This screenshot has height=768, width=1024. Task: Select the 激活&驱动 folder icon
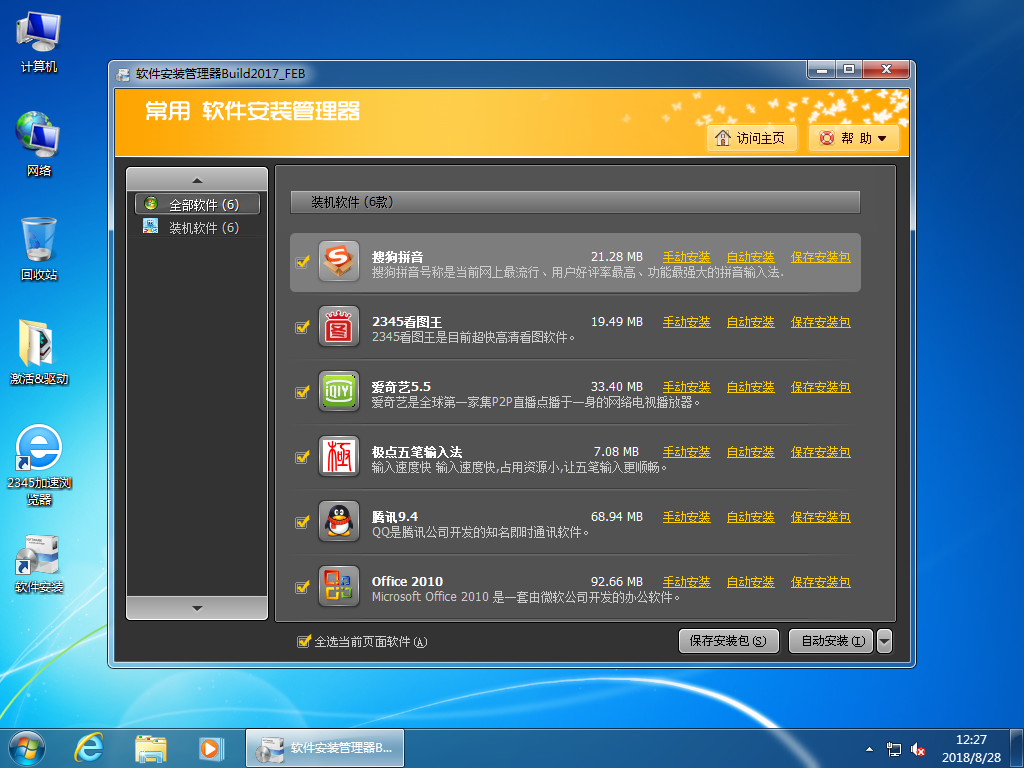click(x=39, y=353)
